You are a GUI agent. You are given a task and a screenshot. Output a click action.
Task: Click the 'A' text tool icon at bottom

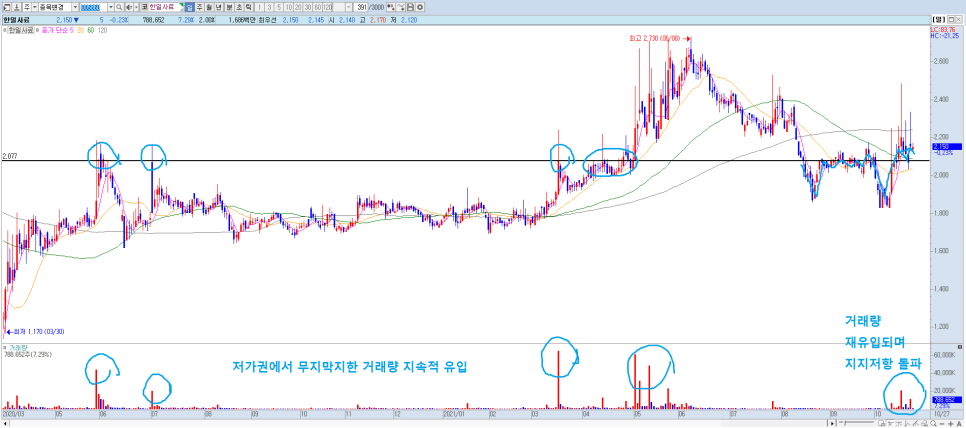tap(959, 424)
